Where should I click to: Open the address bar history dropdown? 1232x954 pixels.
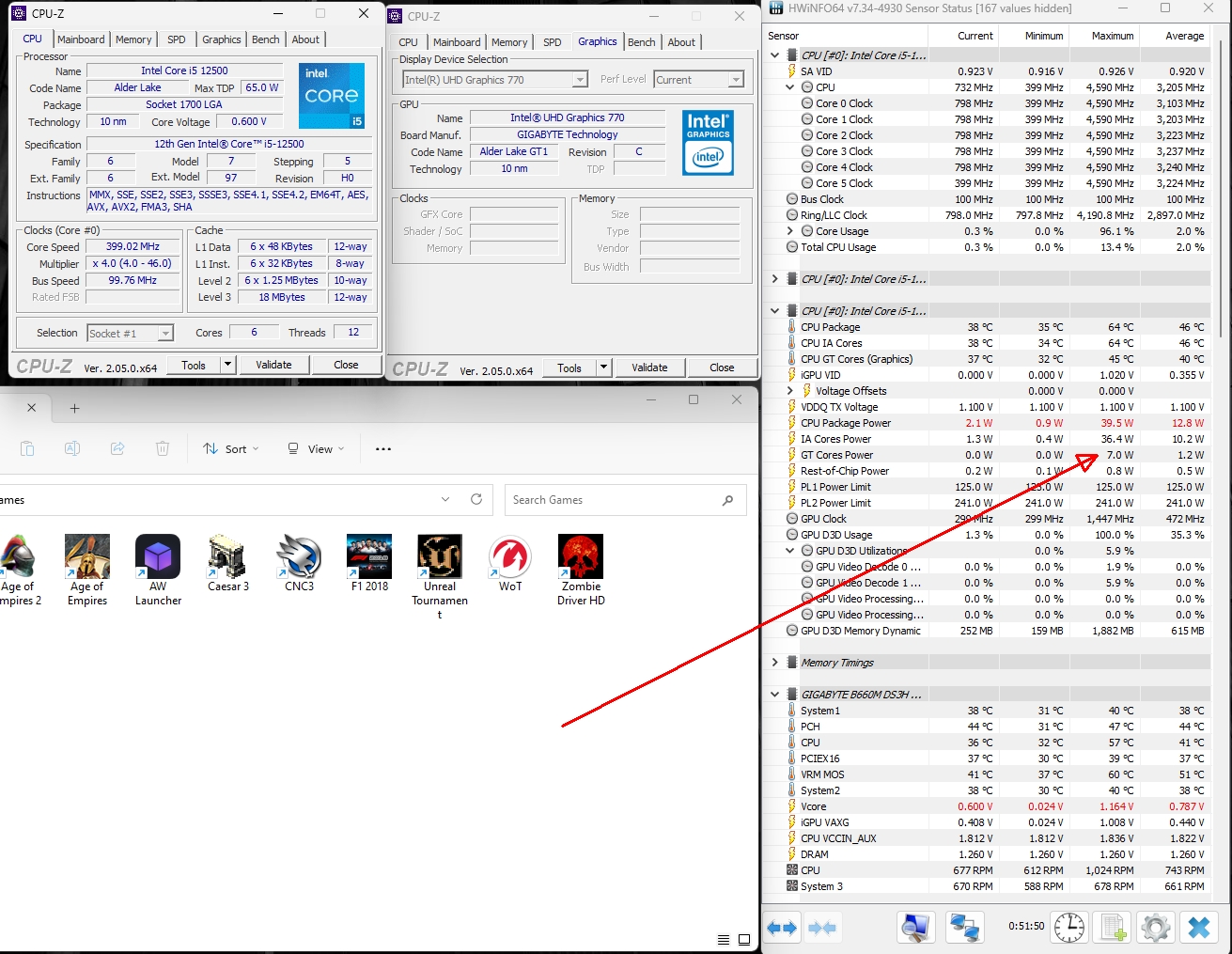click(x=445, y=499)
